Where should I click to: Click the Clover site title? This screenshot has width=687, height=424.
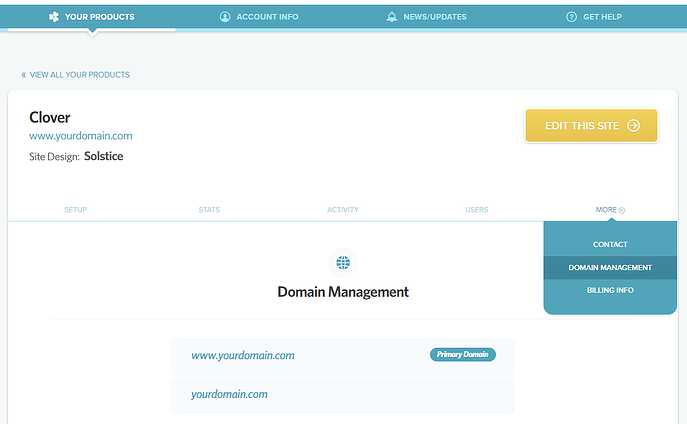50,117
